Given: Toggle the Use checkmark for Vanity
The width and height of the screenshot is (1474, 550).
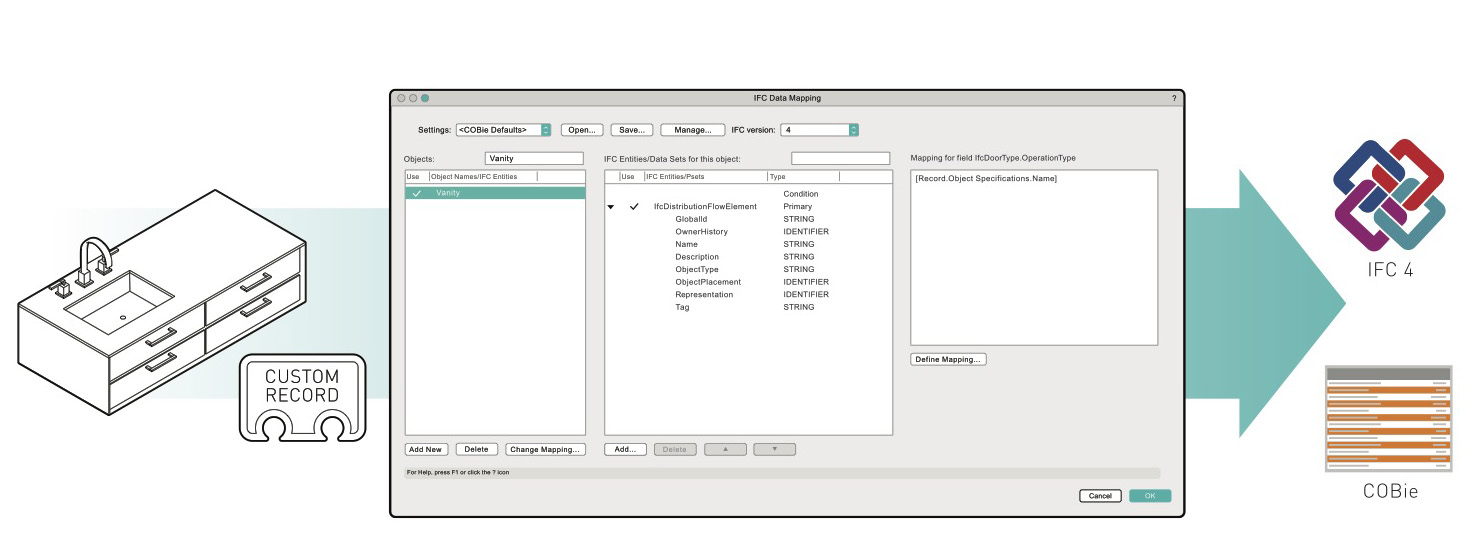Looking at the screenshot, I should click(x=416, y=193).
